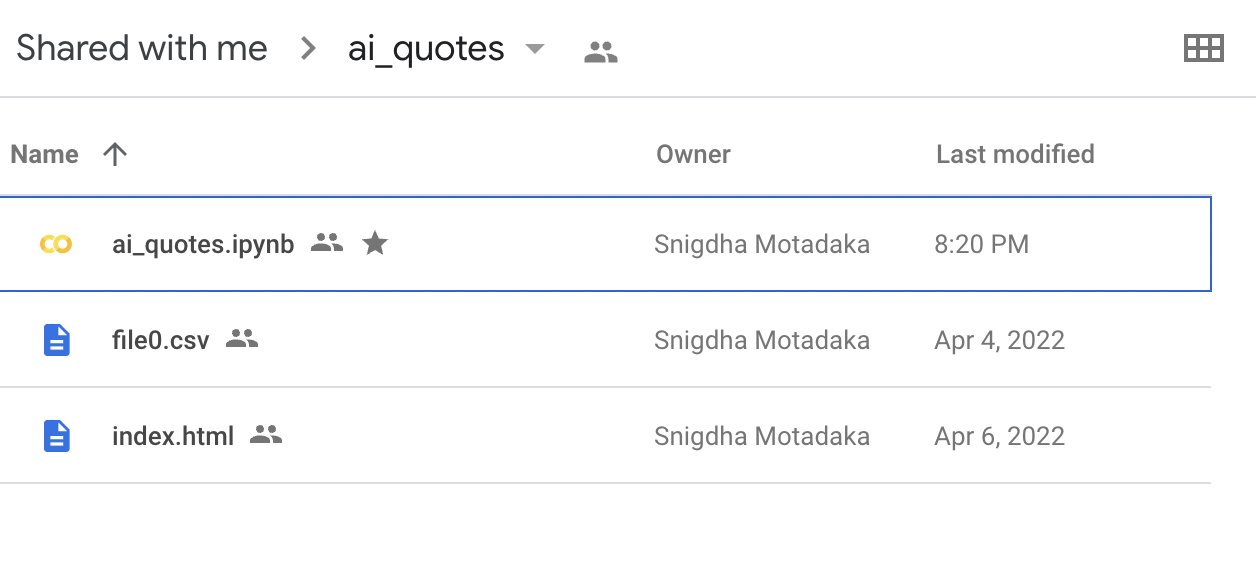
Task: Click the Owner column header
Action: (x=693, y=153)
